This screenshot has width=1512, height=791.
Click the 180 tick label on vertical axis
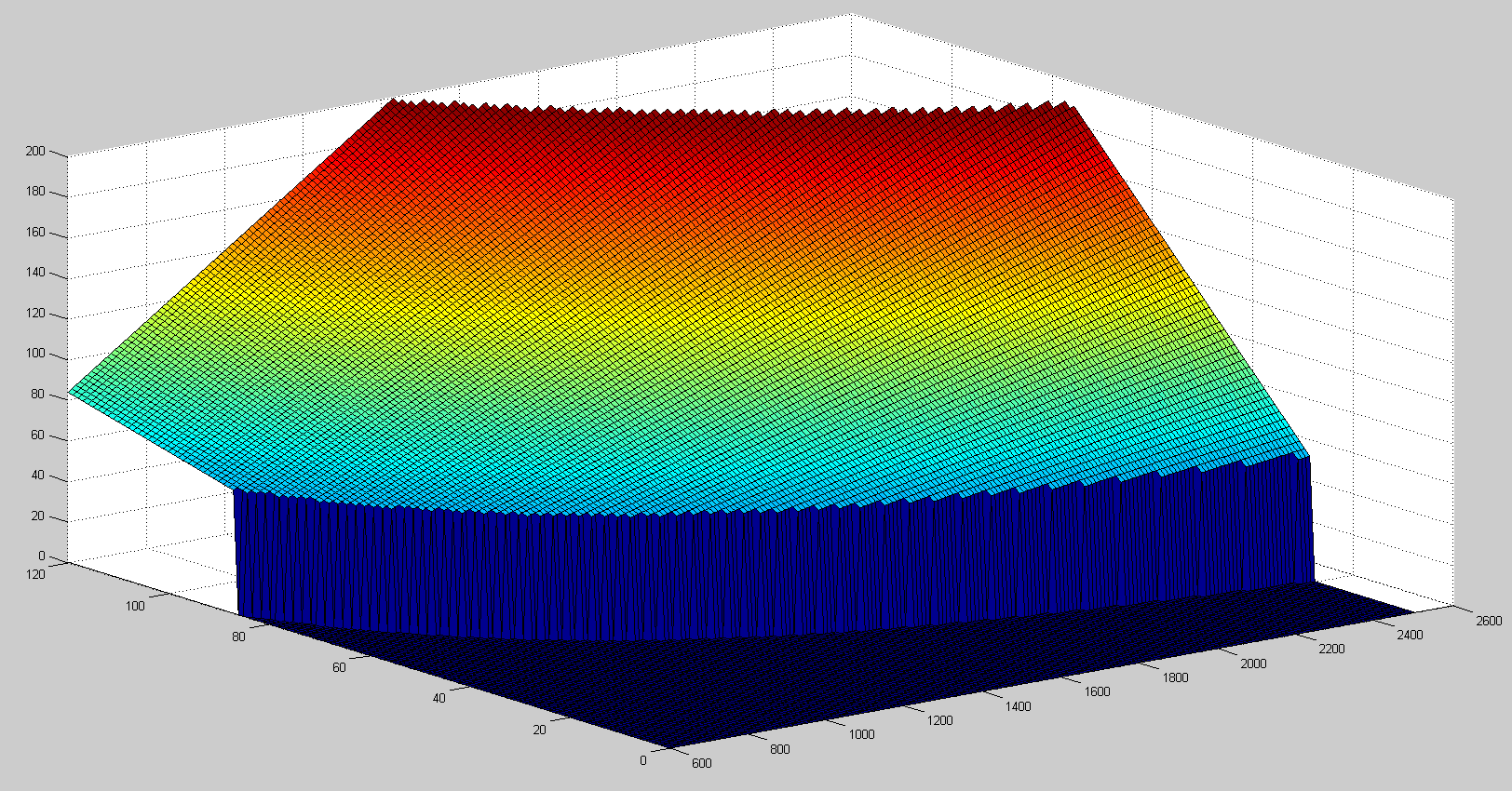point(35,192)
